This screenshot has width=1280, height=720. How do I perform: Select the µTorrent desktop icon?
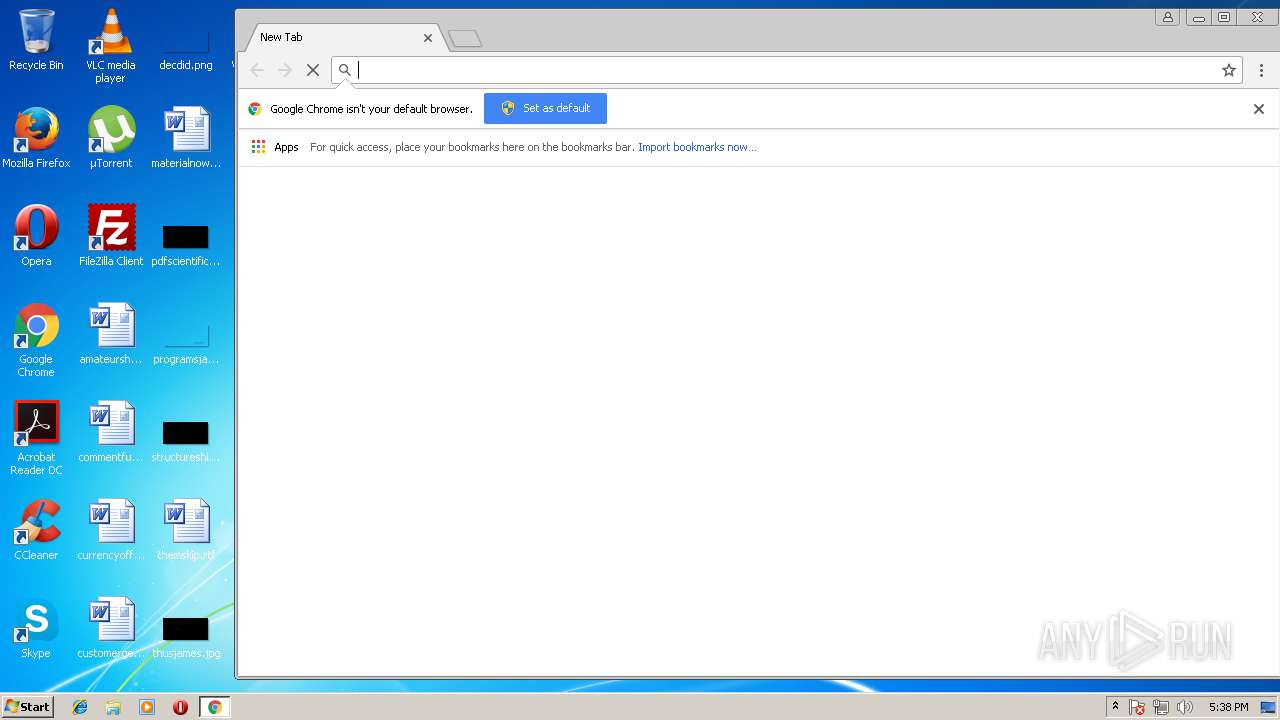(x=111, y=138)
